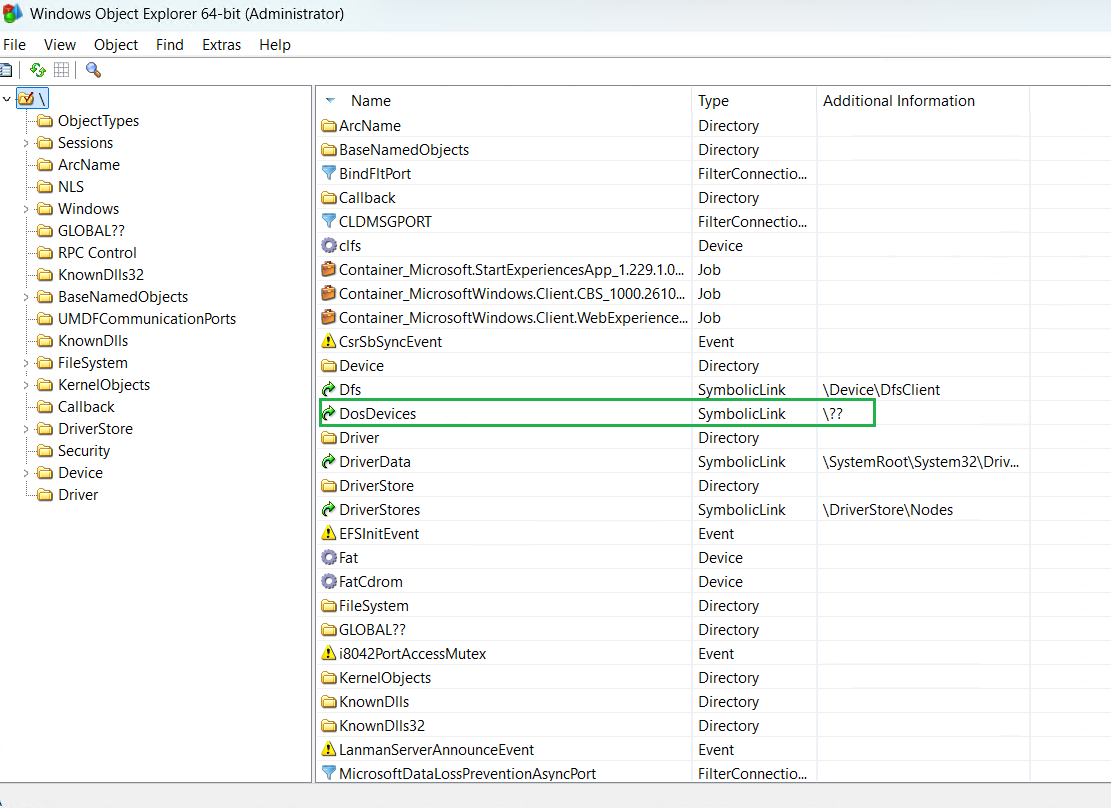The height and width of the screenshot is (808, 1111).
Task: Collapse the root backslash tree node
Action: click(x=8, y=98)
